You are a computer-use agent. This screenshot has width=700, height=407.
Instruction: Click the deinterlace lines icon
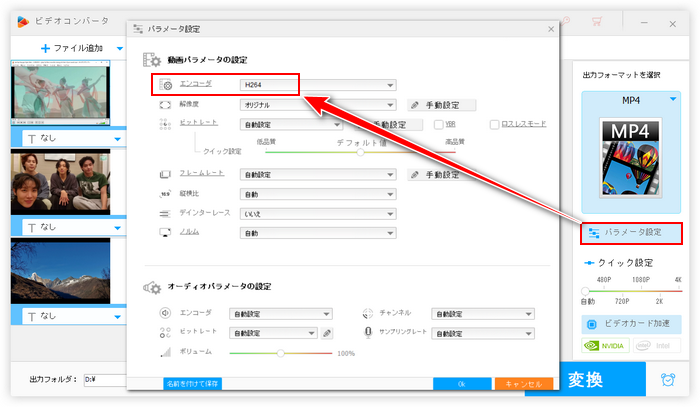(x=165, y=214)
